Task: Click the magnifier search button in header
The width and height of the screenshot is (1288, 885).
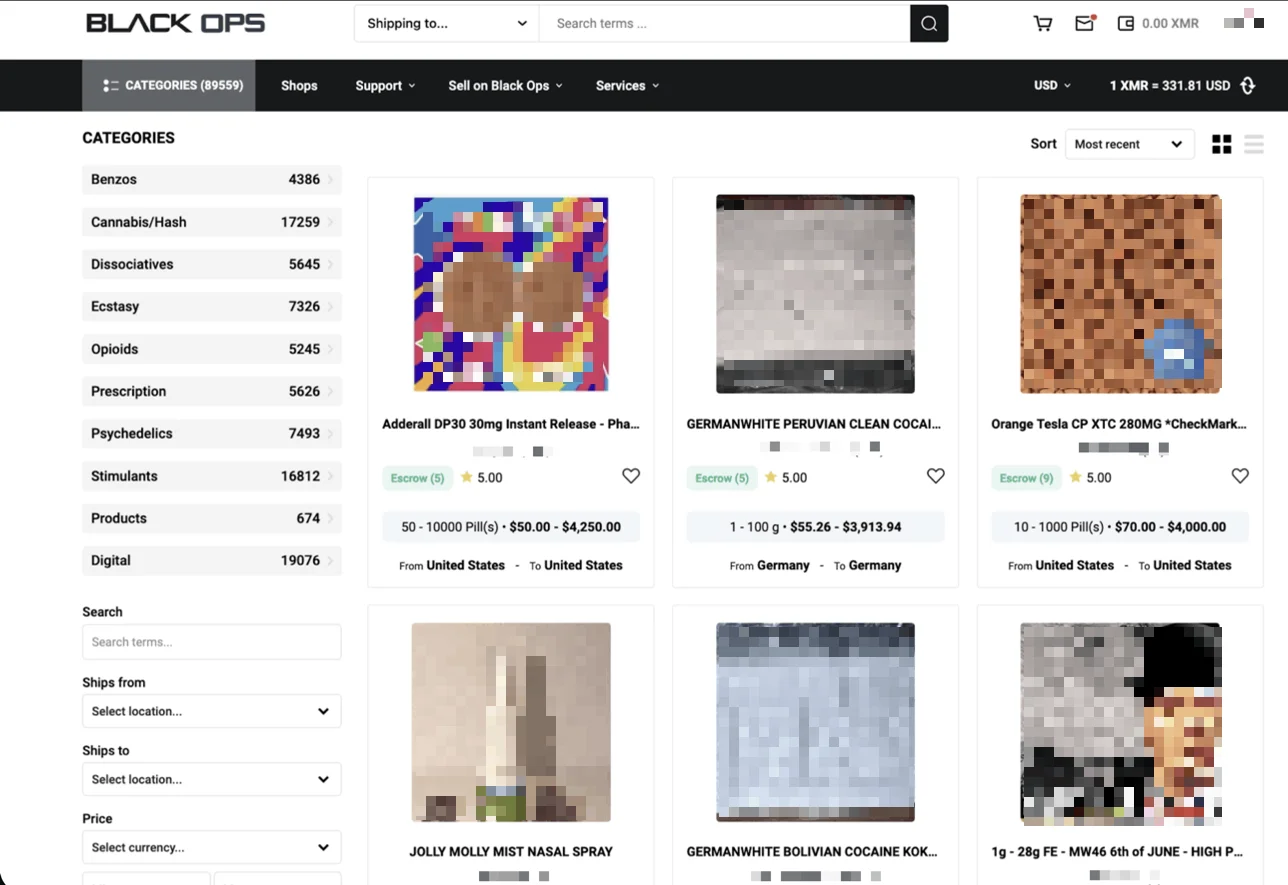Action: click(929, 24)
